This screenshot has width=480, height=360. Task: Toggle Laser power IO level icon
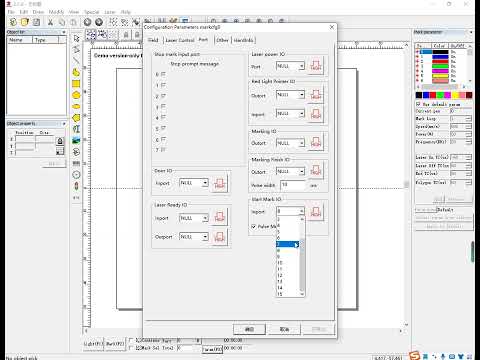316,65
